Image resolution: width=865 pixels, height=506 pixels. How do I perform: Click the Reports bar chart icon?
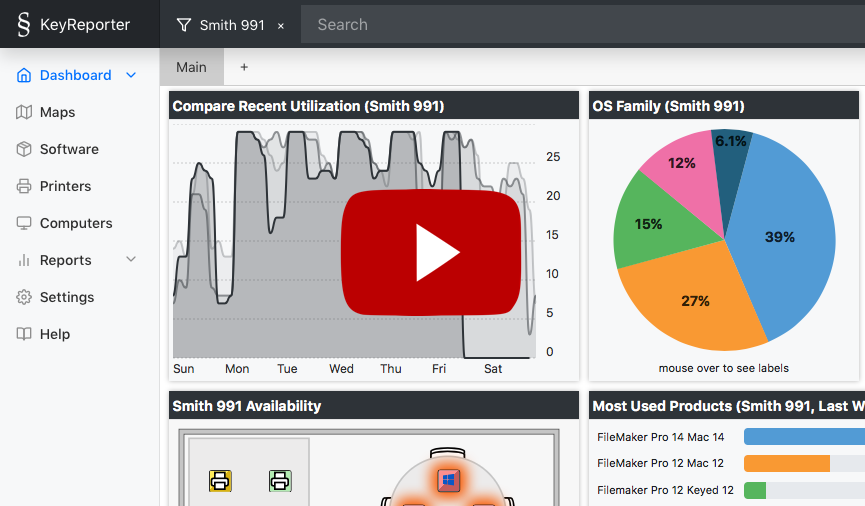24,260
